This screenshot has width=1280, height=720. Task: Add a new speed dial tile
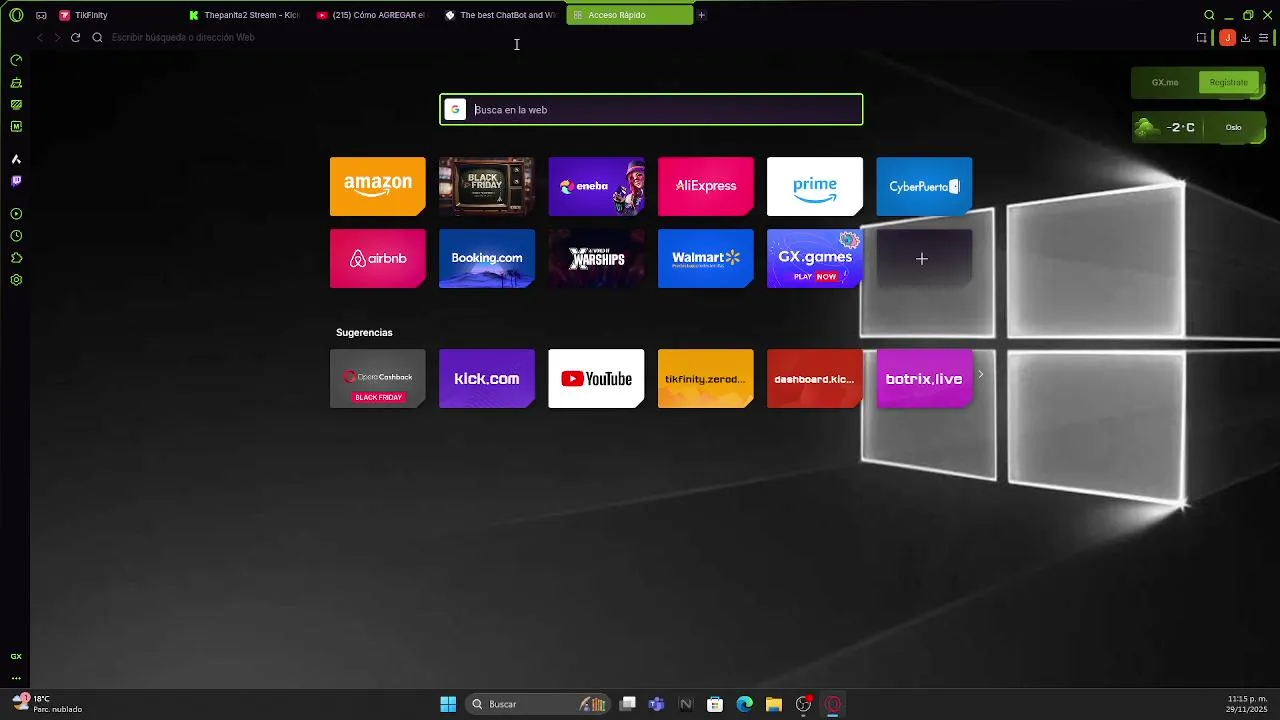point(922,258)
